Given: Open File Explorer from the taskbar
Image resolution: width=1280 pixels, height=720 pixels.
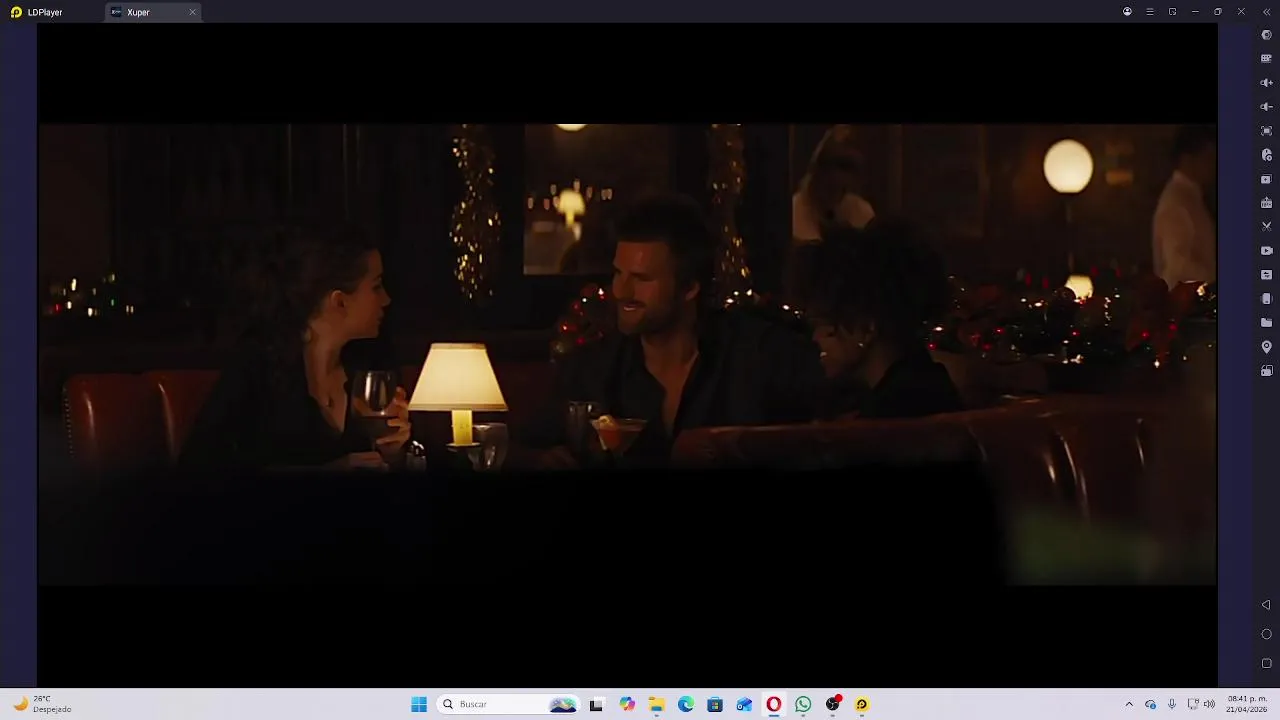Looking at the screenshot, I should [x=656, y=704].
